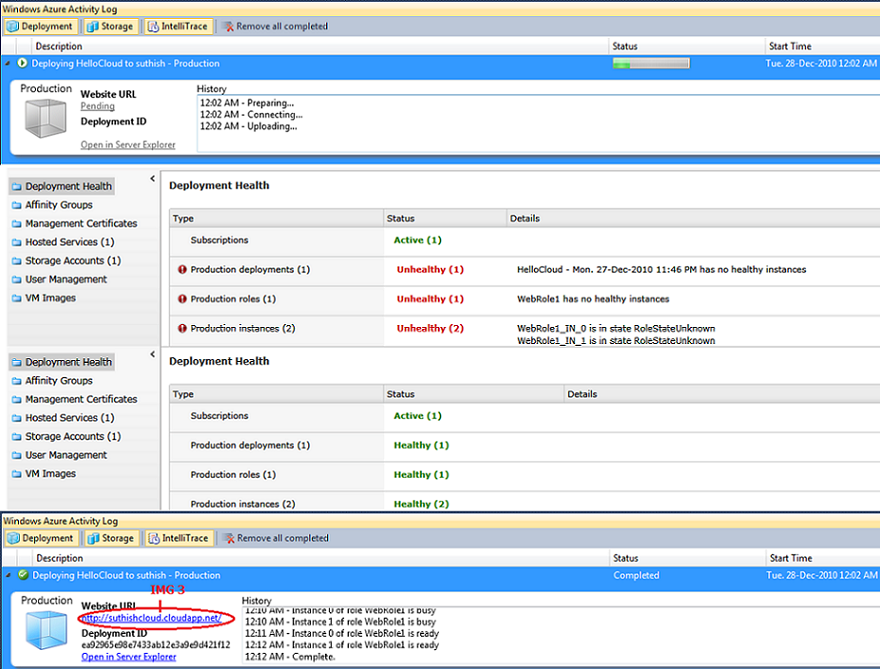Click the Subscriptions row in the Unhealthy panel
Screen dimensions: 880x669
point(525,240)
